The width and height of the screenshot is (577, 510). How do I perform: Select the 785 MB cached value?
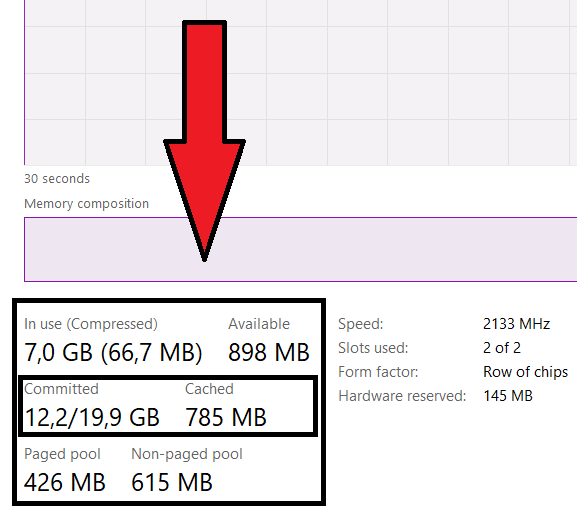pyautogui.click(x=226, y=417)
